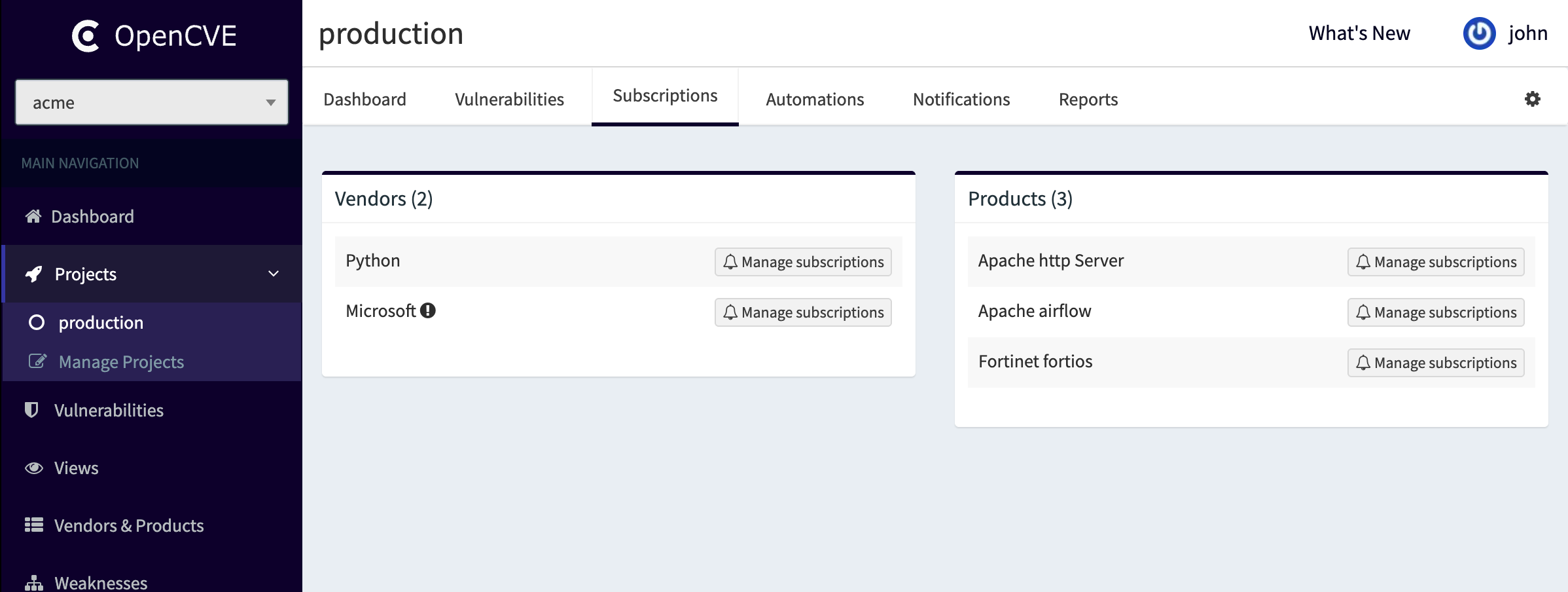
Task: Open the Automations tab
Action: coord(815,99)
